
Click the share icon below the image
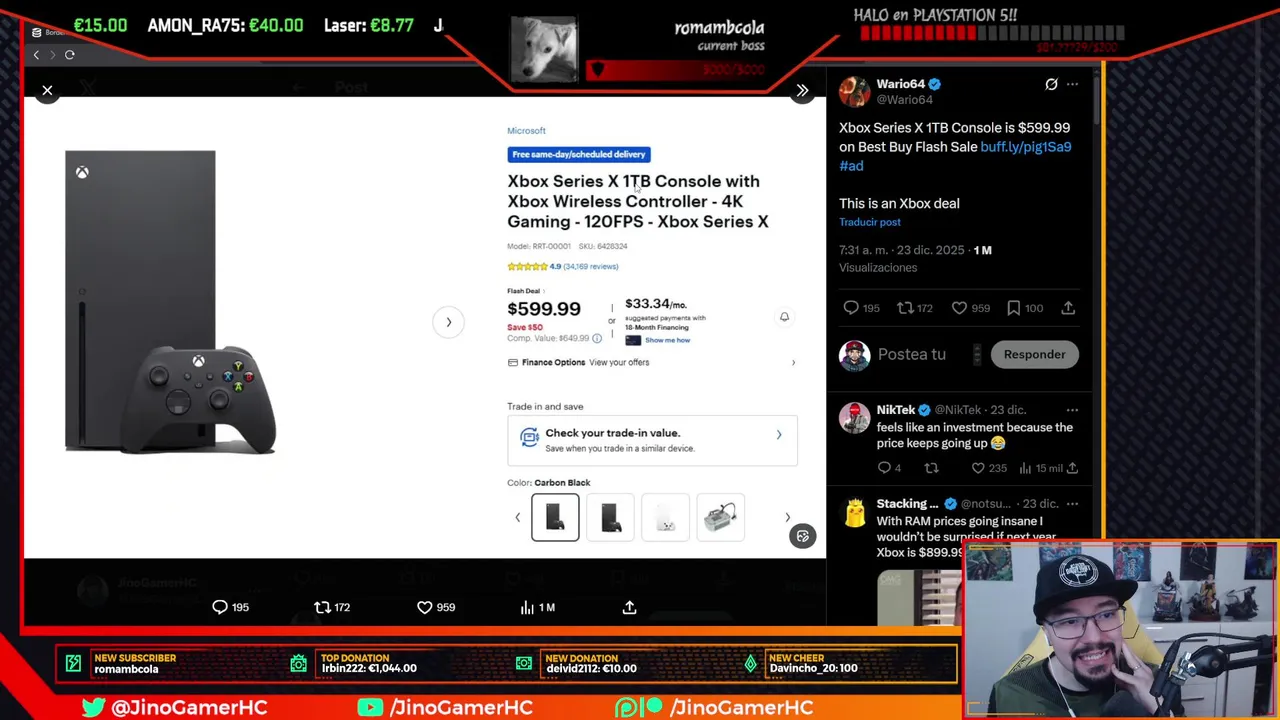(629, 607)
